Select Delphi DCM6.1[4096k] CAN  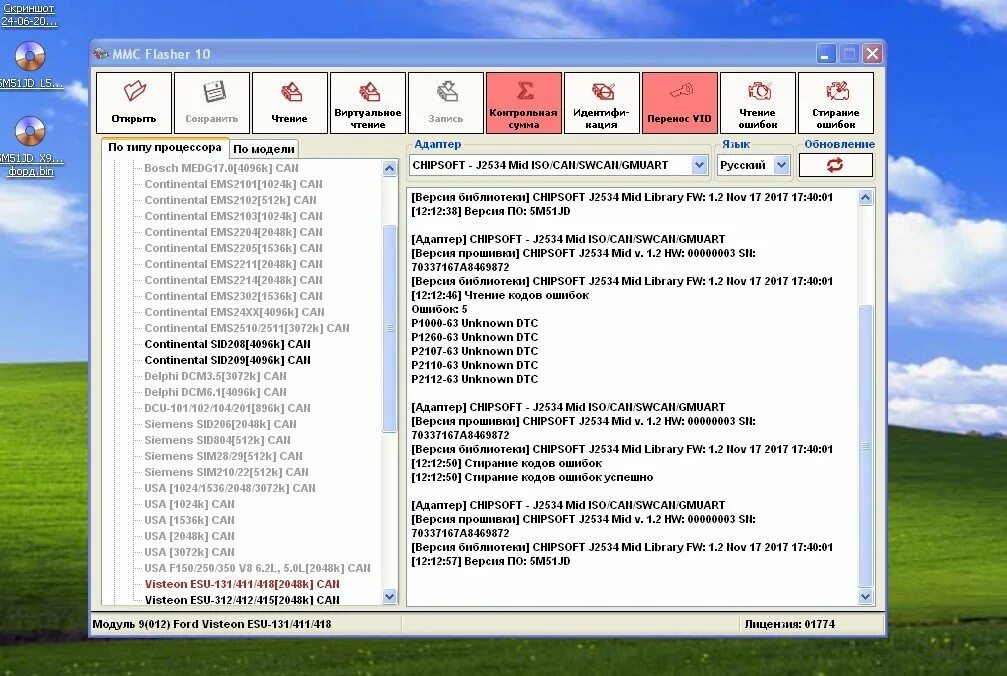(215, 392)
